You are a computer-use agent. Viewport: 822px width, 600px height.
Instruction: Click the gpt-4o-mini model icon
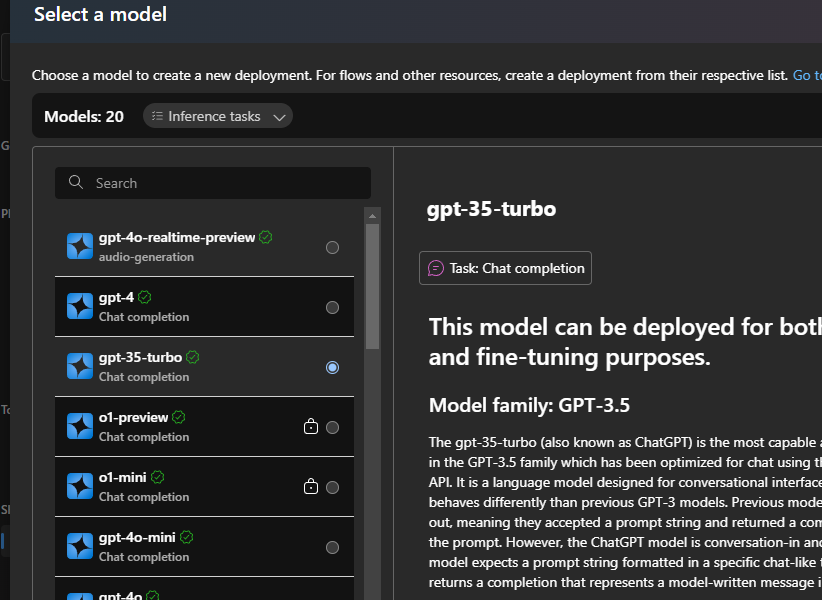(80, 547)
